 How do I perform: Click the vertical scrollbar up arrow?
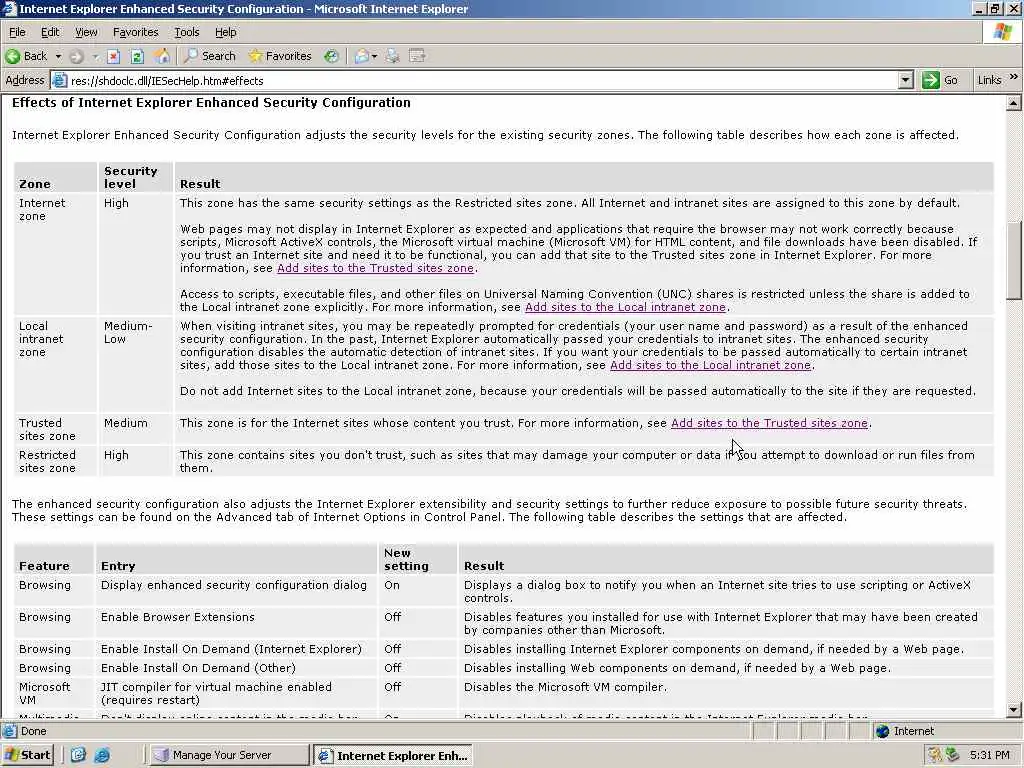pos(1014,103)
